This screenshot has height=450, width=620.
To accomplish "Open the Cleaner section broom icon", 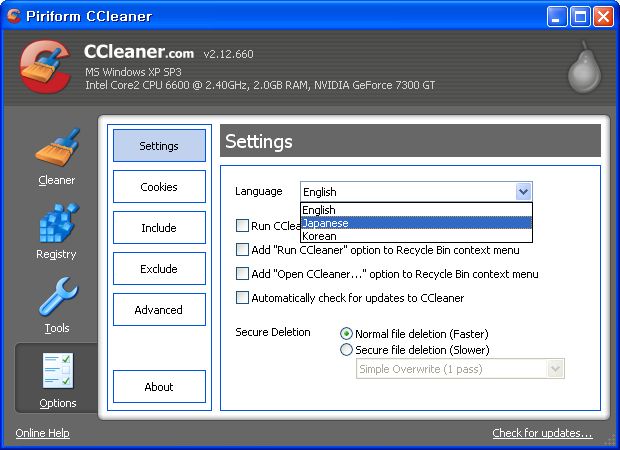I will [57, 148].
